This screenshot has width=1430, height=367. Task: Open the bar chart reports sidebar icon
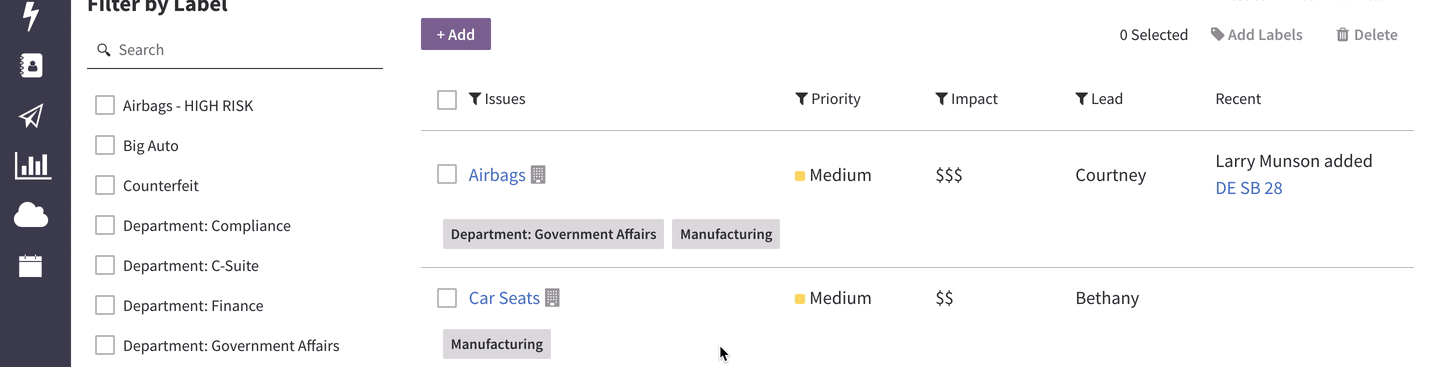click(32, 165)
